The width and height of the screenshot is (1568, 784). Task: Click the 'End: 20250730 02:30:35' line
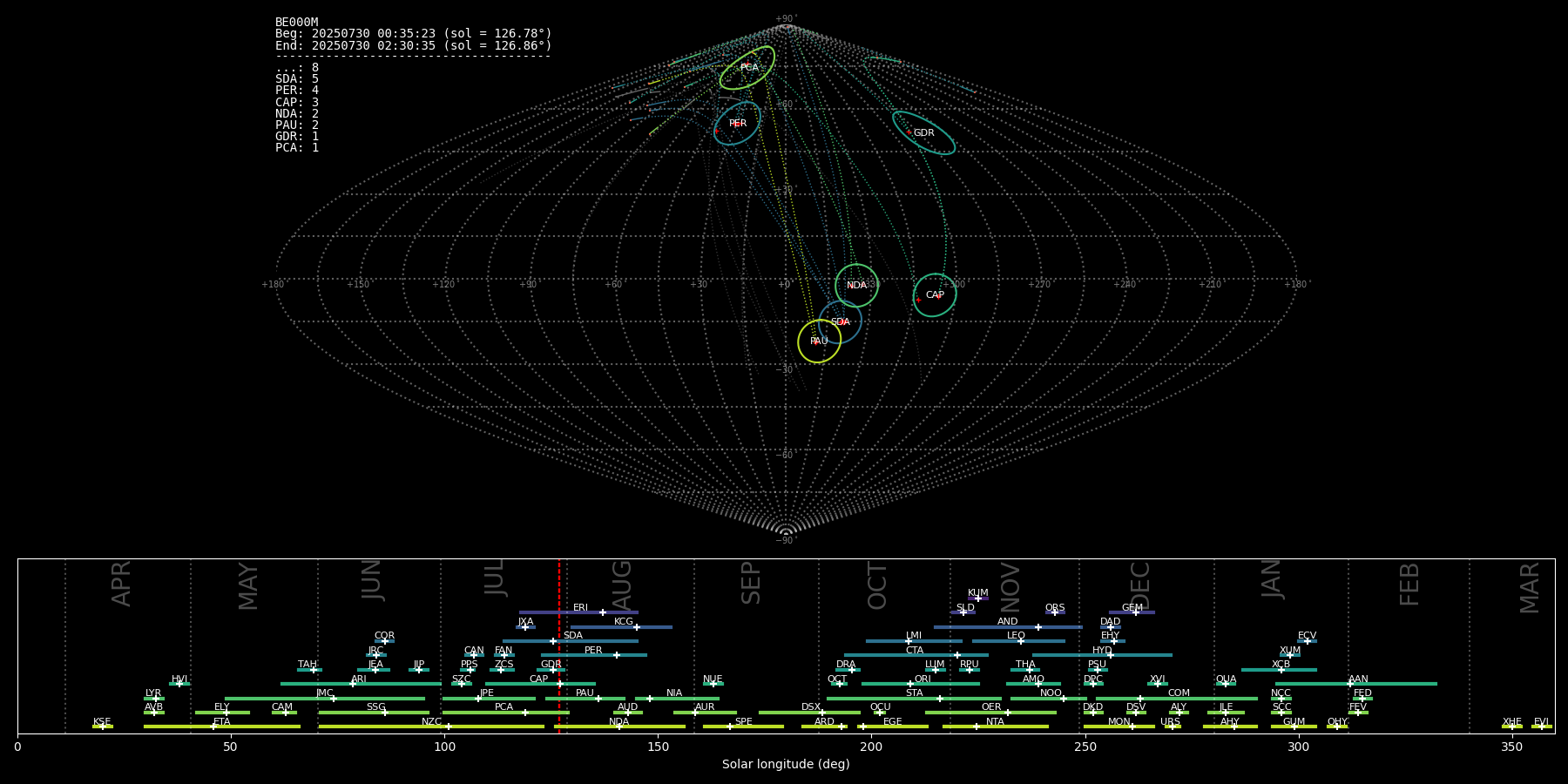point(414,45)
